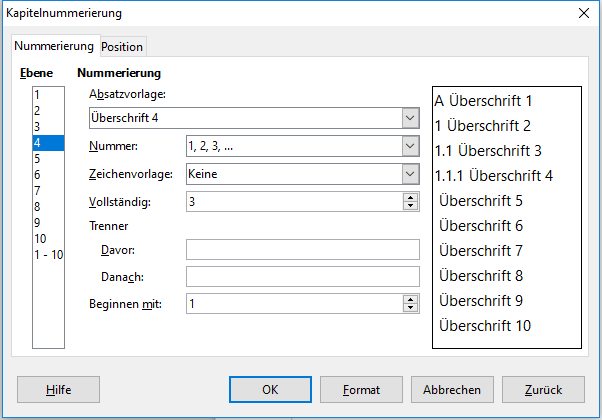Expand the Nummer format dropdown
This screenshot has width=602, height=420.
coord(410,146)
